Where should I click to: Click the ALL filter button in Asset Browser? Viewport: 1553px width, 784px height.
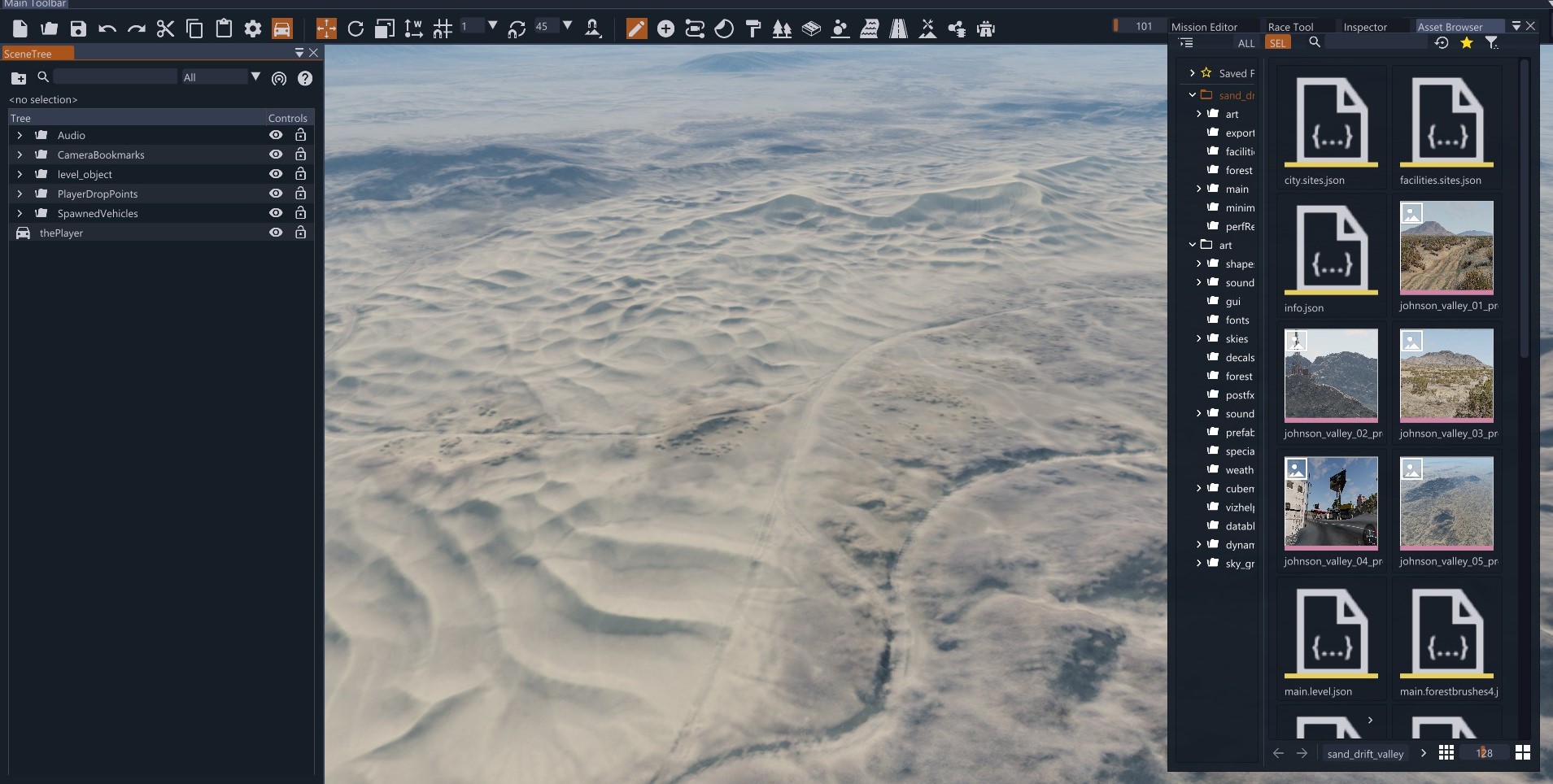point(1245,43)
